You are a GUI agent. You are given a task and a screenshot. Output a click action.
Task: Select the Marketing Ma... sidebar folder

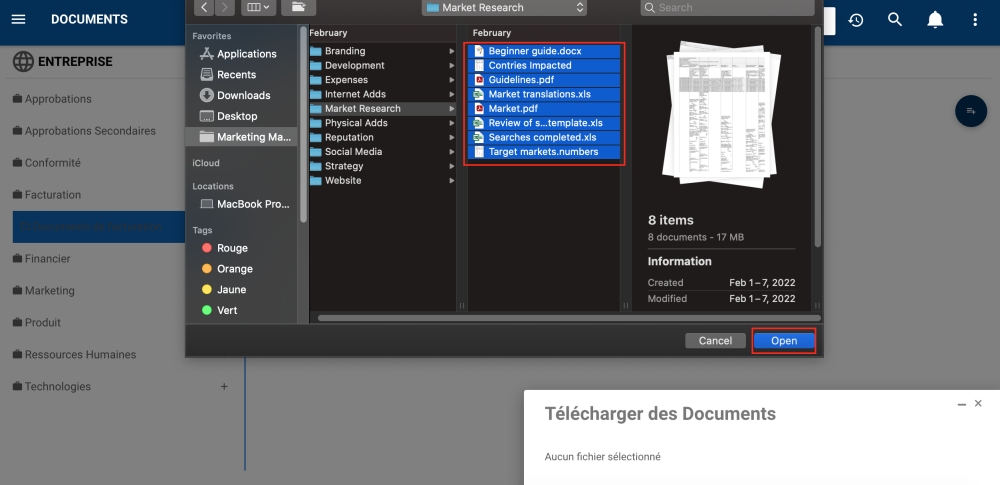pyautogui.click(x=242, y=137)
